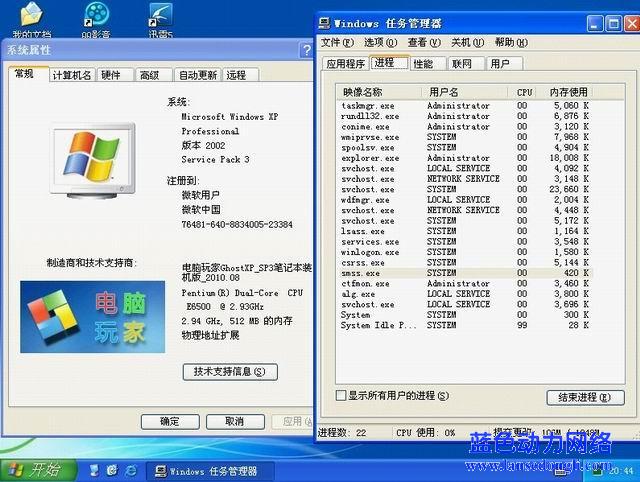Select the explorer.exe process row
The width and height of the screenshot is (640, 482).
click(465, 158)
